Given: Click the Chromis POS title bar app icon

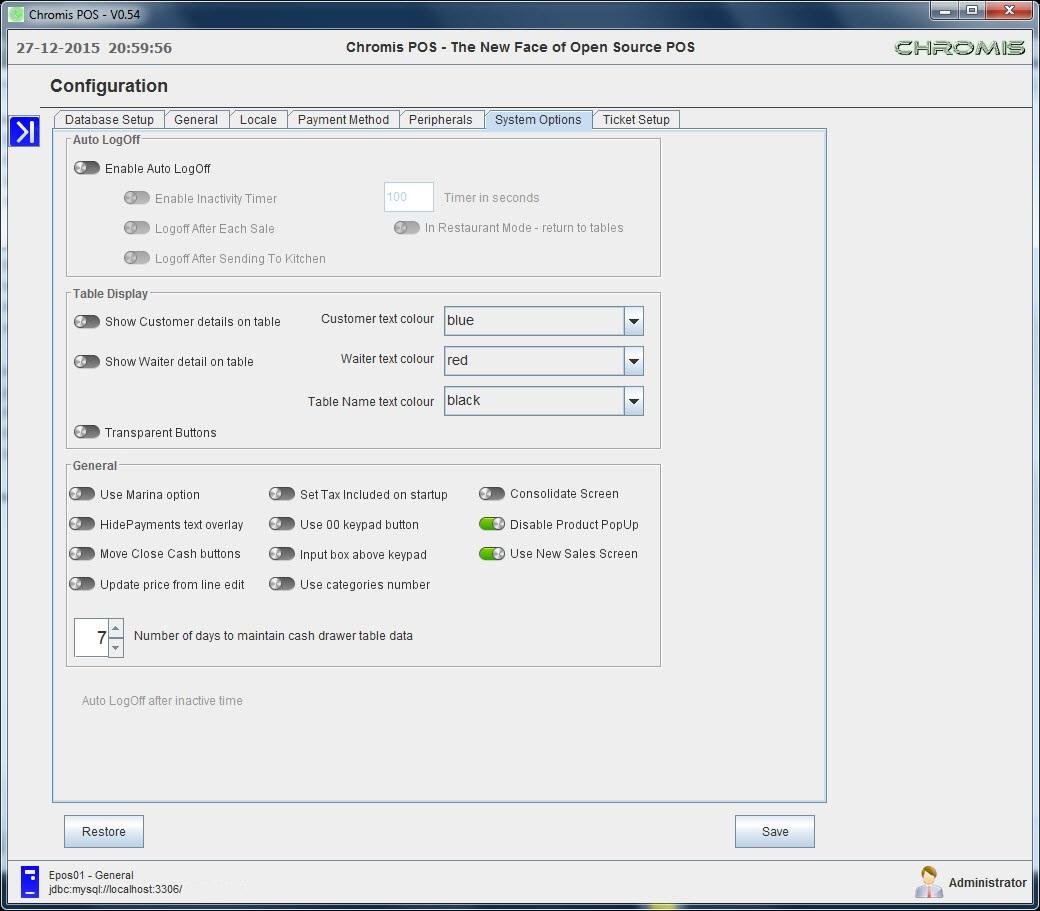Looking at the screenshot, I should coord(16,14).
